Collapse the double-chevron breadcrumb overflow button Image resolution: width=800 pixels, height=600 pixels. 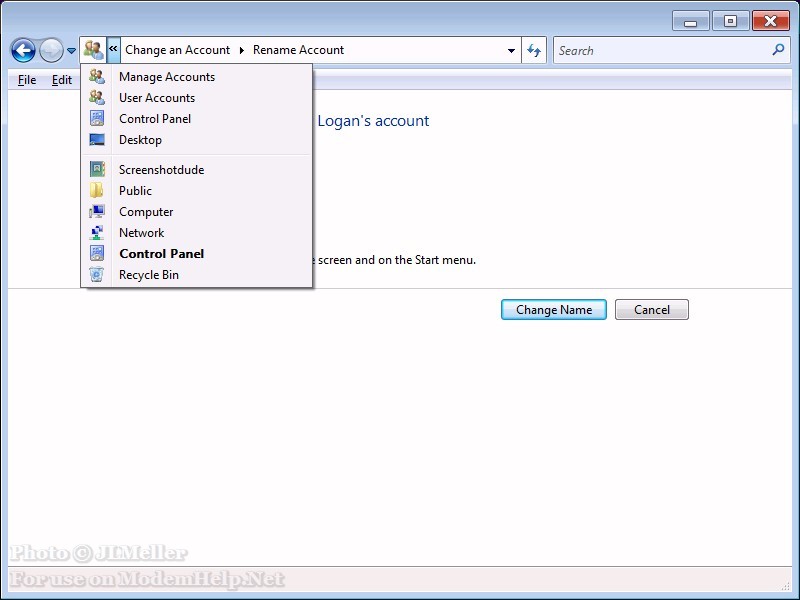113,49
